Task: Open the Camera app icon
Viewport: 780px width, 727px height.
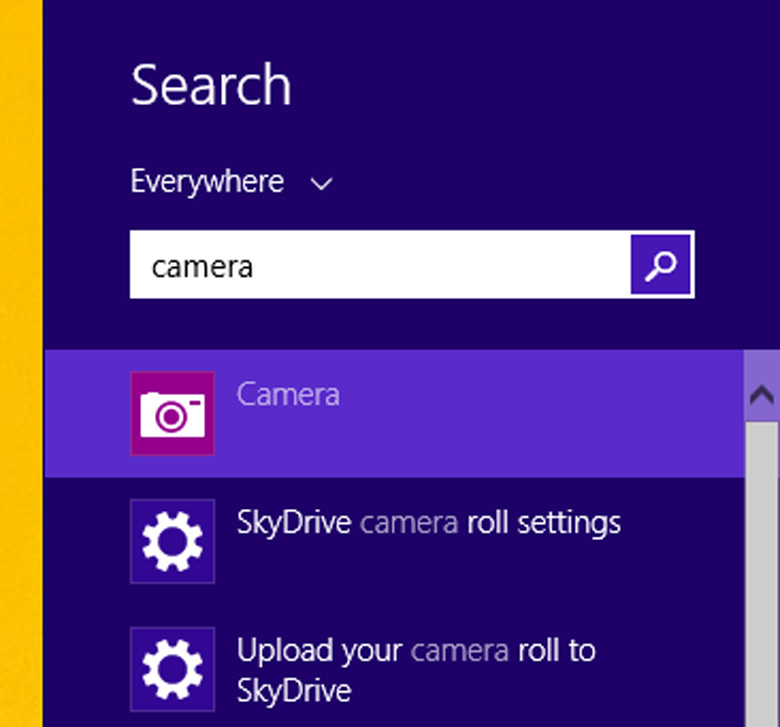Action: [172, 413]
